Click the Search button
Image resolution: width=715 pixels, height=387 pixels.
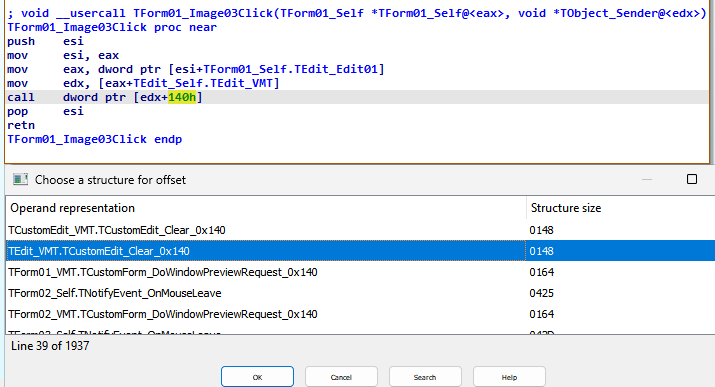(425, 377)
